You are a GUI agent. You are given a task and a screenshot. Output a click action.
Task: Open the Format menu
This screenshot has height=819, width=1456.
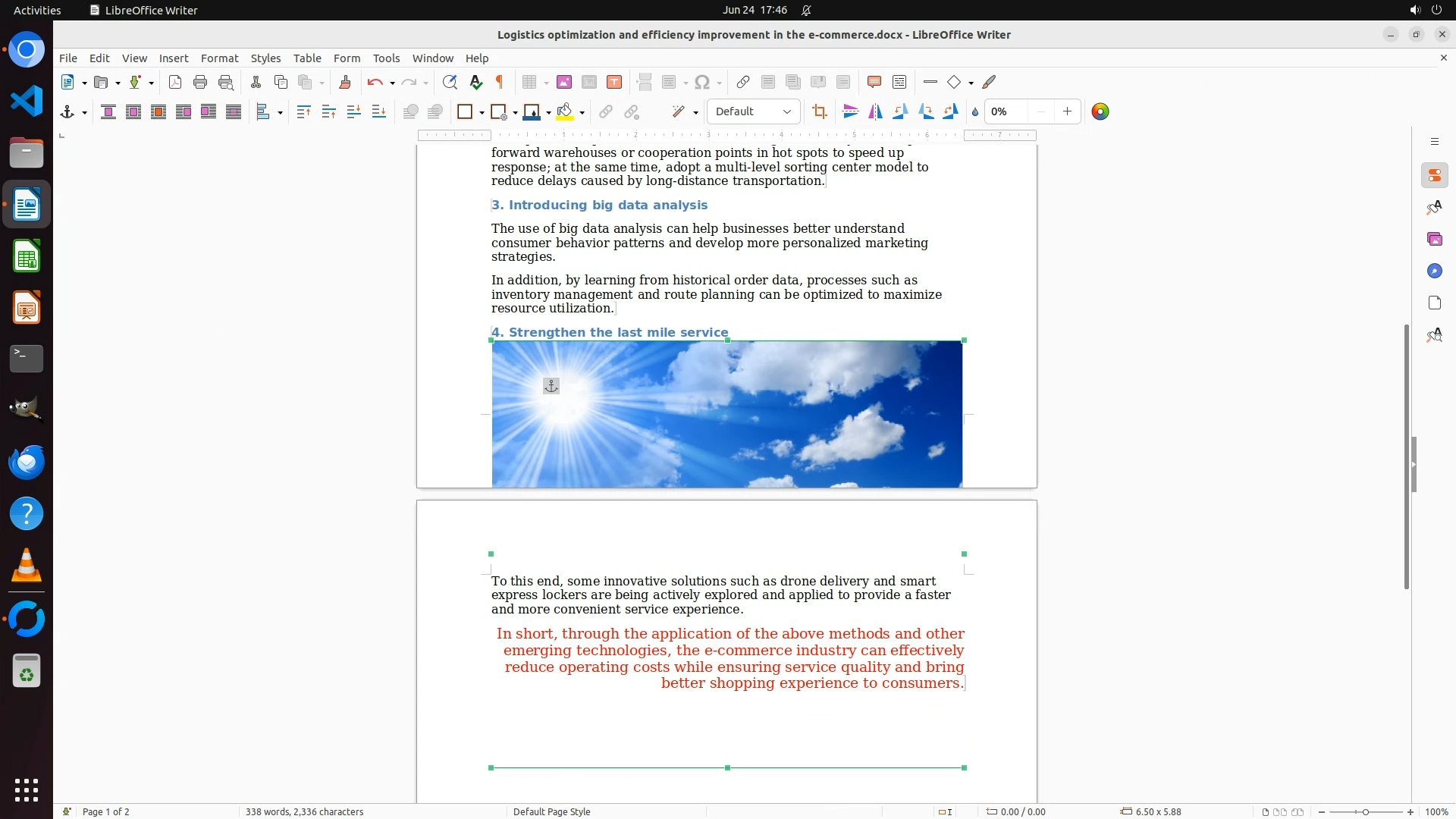pos(219,58)
